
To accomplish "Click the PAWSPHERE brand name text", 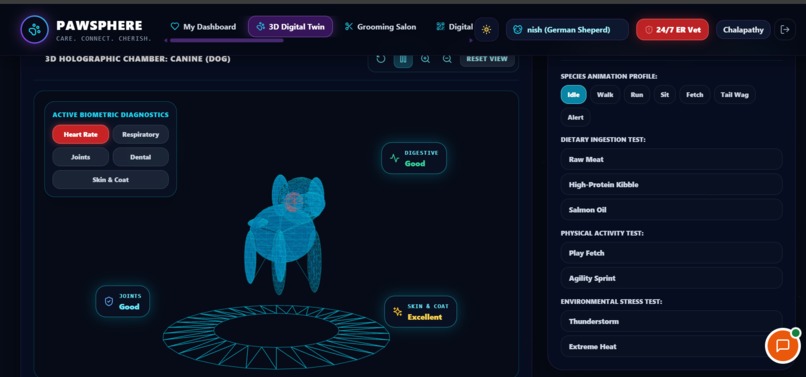I will [x=99, y=25].
